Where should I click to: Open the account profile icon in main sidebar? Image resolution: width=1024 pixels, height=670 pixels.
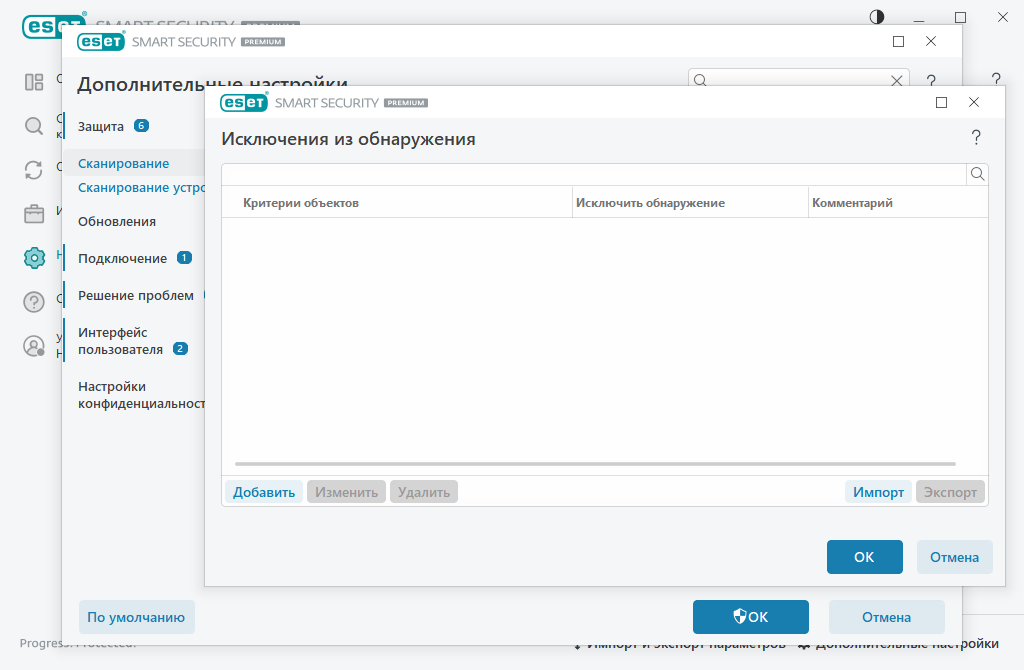coord(34,345)
